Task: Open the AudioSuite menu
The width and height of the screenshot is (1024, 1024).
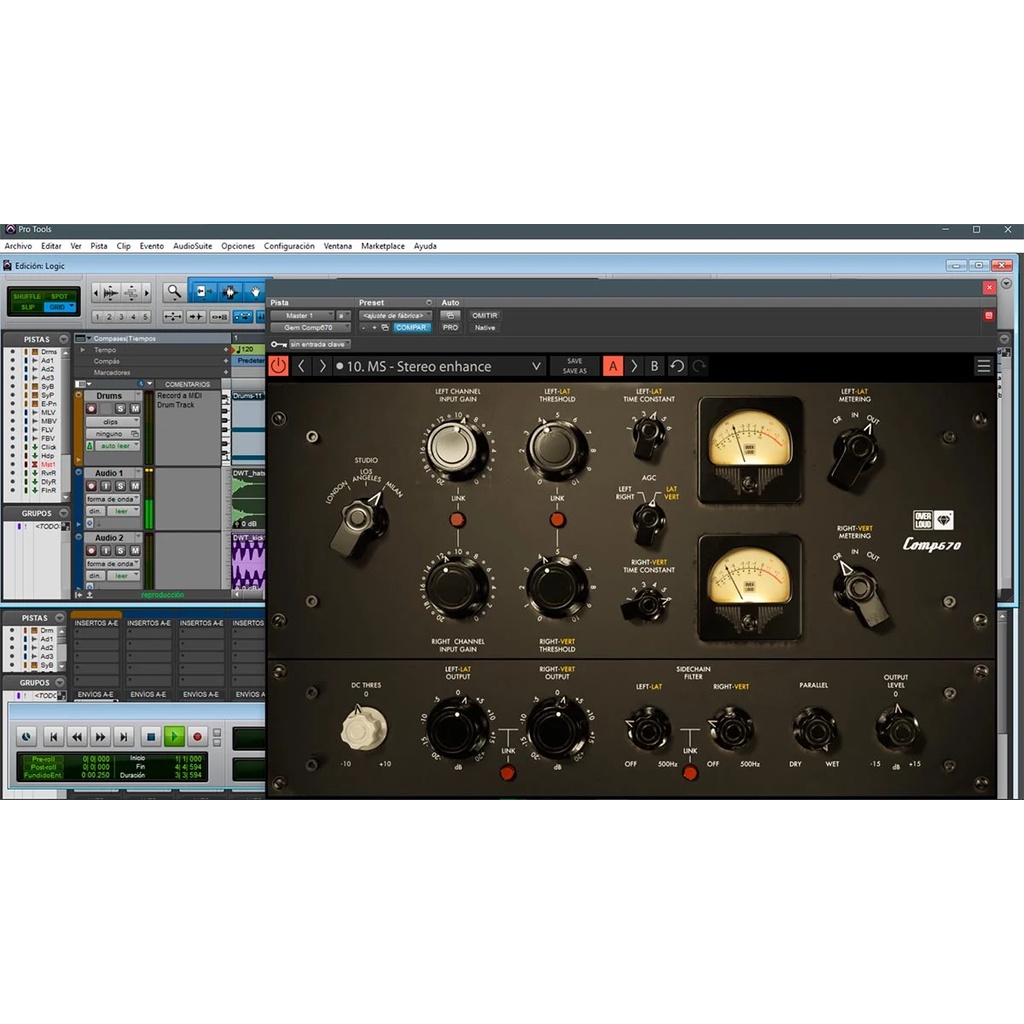Action: point(193,246)
